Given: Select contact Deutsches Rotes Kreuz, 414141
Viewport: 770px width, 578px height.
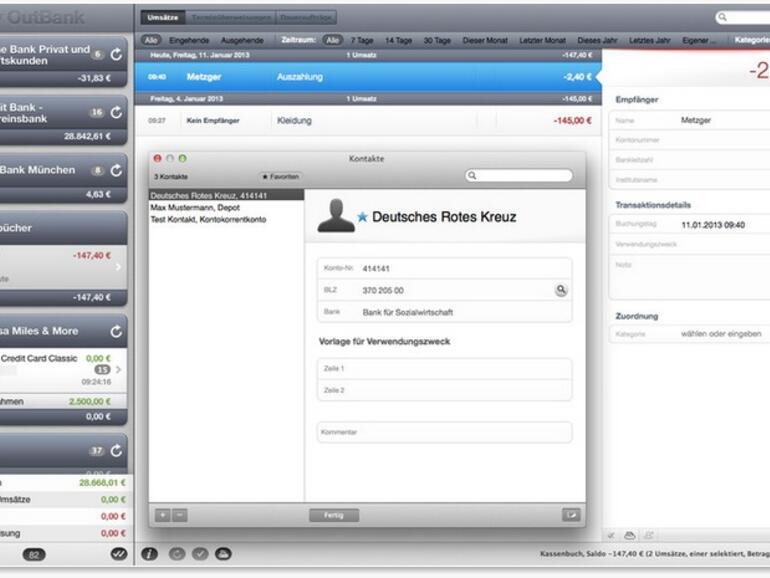Looking at the screenshot, I should (x=226, y=195).
